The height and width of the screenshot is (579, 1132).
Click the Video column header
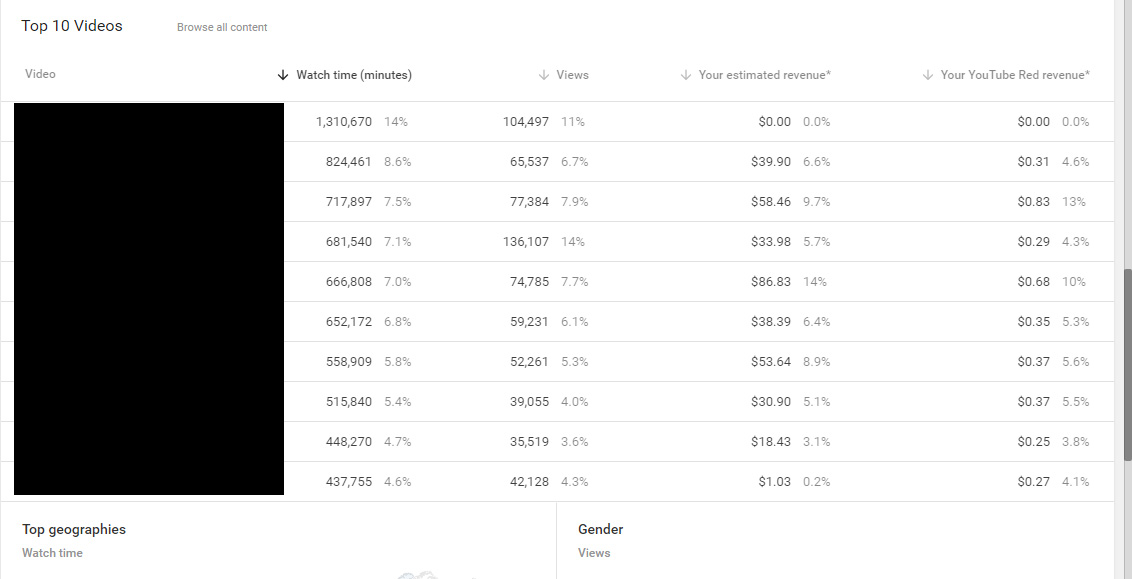pyautogui.click(x=40, y=74)
